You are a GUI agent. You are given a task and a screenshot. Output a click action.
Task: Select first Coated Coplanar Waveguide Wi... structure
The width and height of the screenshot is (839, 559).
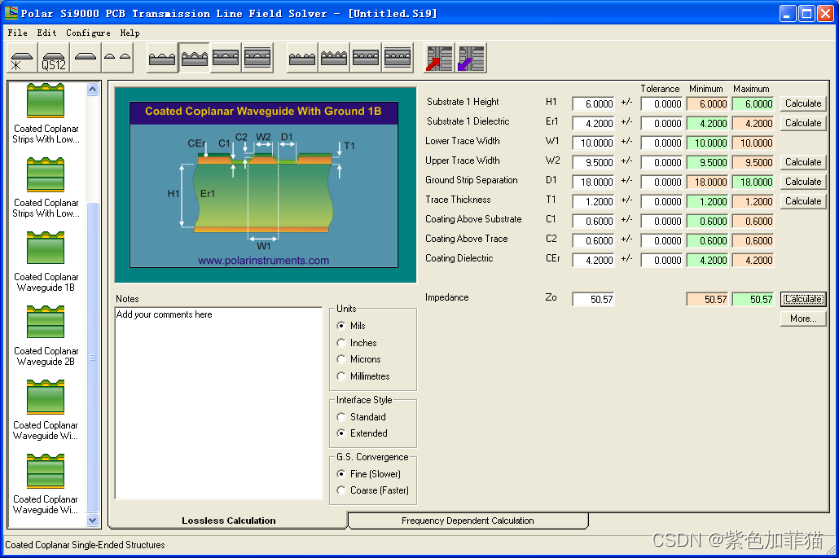pyautogui.click(x=46, y=410)
